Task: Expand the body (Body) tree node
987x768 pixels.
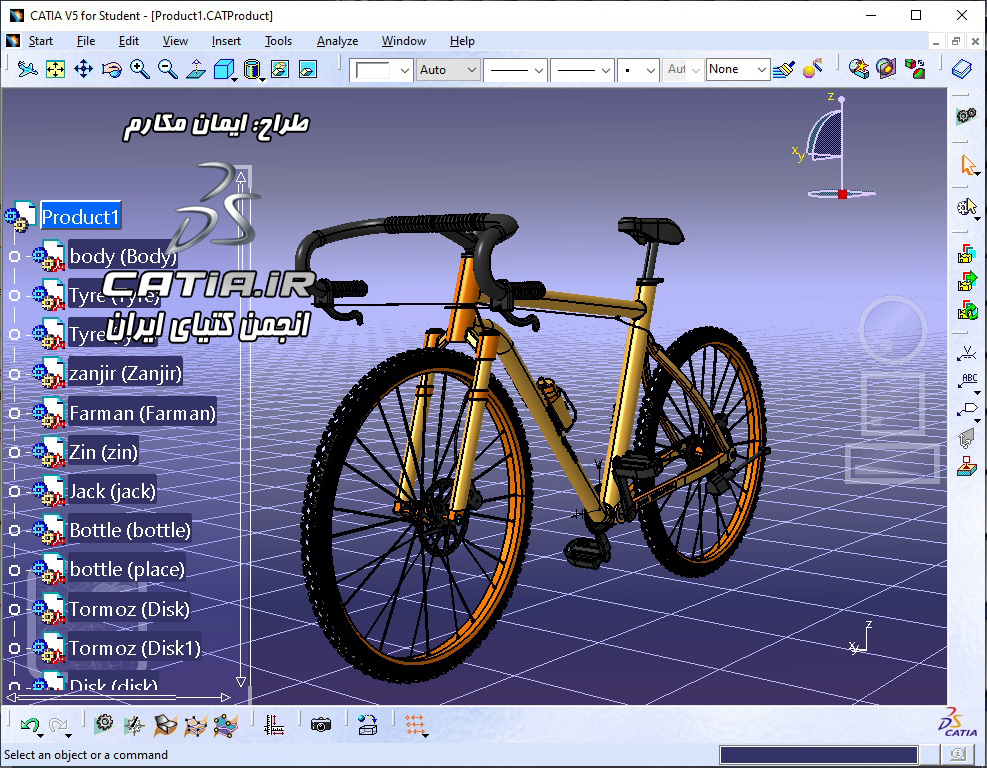Action: click(14, 256)
